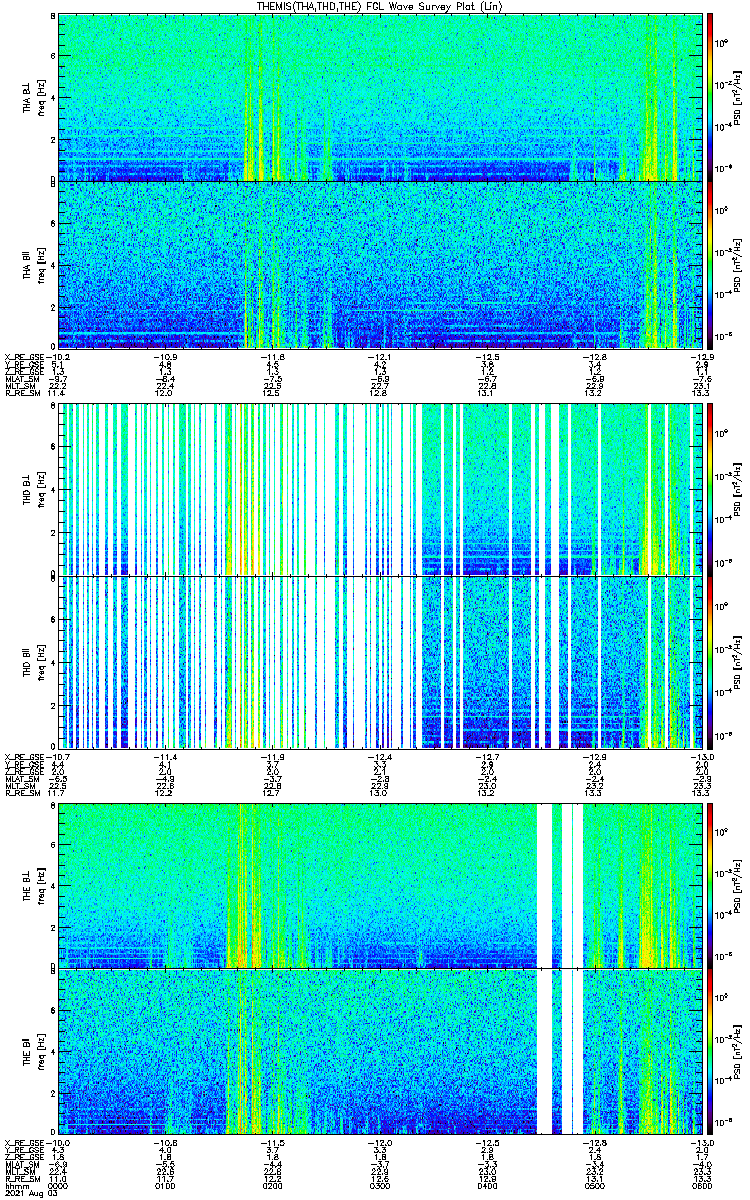This screenshot has height=1200, width=750.
Task: Click the X_RE_GSE row label under THE panels
Action: point(24,1143)
